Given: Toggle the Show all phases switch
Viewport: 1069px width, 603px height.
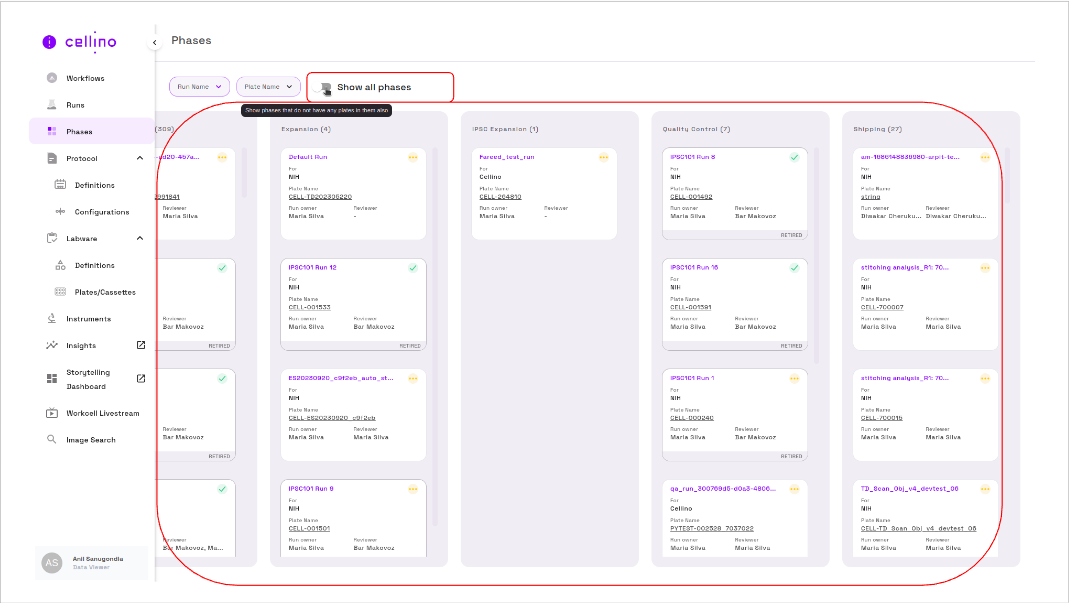Looking at the screenshot, I should click(x=323, y=88).
